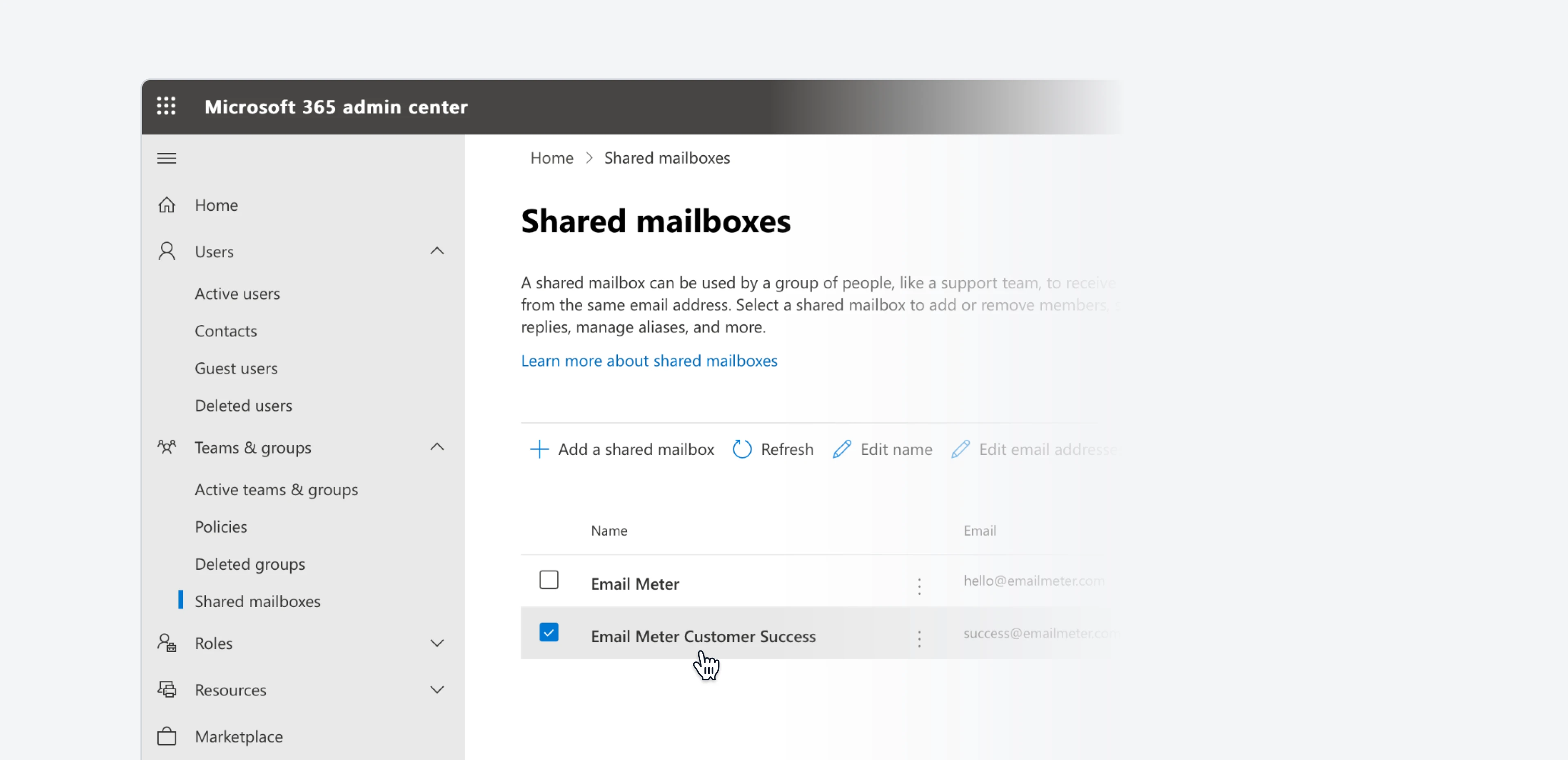Open Deleted groups in sidebar
1568x760 pixels.
(249, 564)
